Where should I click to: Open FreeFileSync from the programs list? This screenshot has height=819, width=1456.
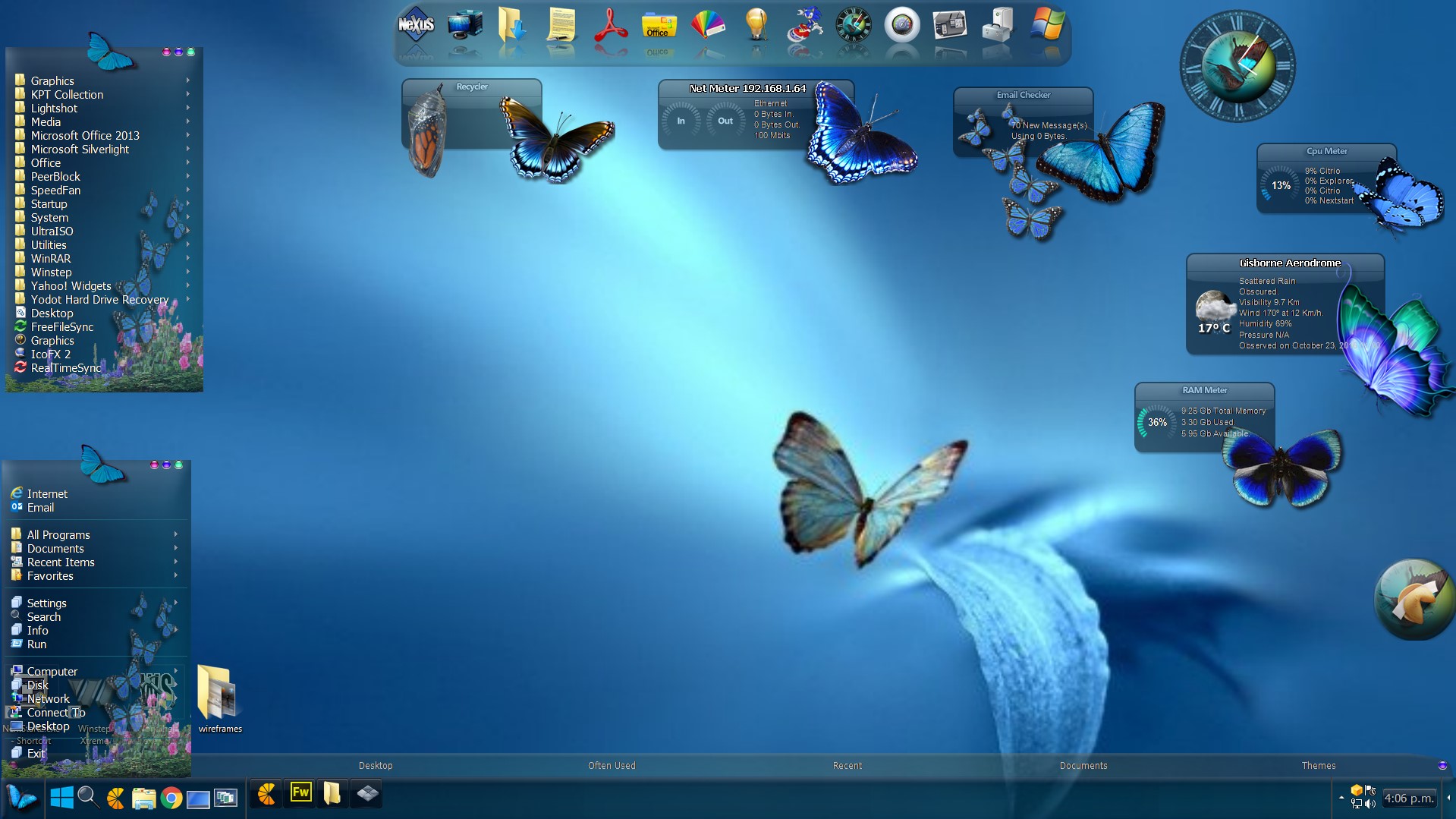(x=62, y=327)
